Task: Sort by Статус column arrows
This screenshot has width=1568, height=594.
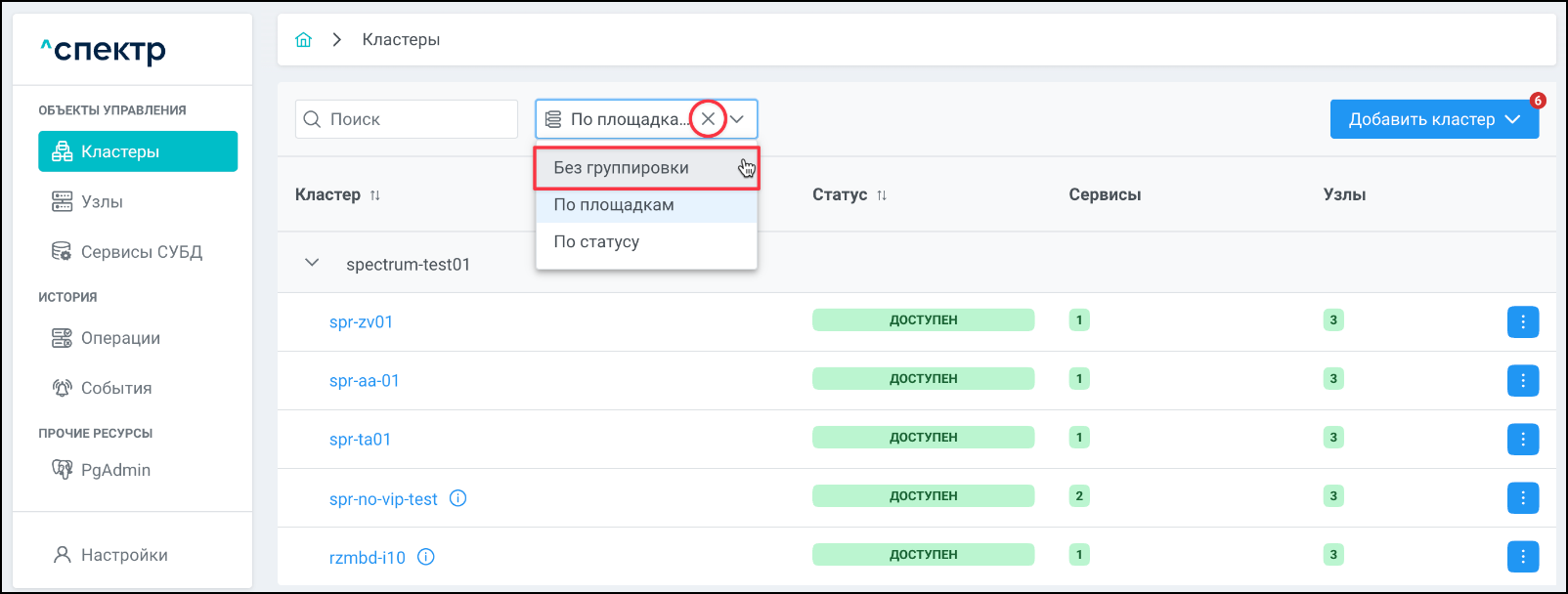Action: point(882,195)
